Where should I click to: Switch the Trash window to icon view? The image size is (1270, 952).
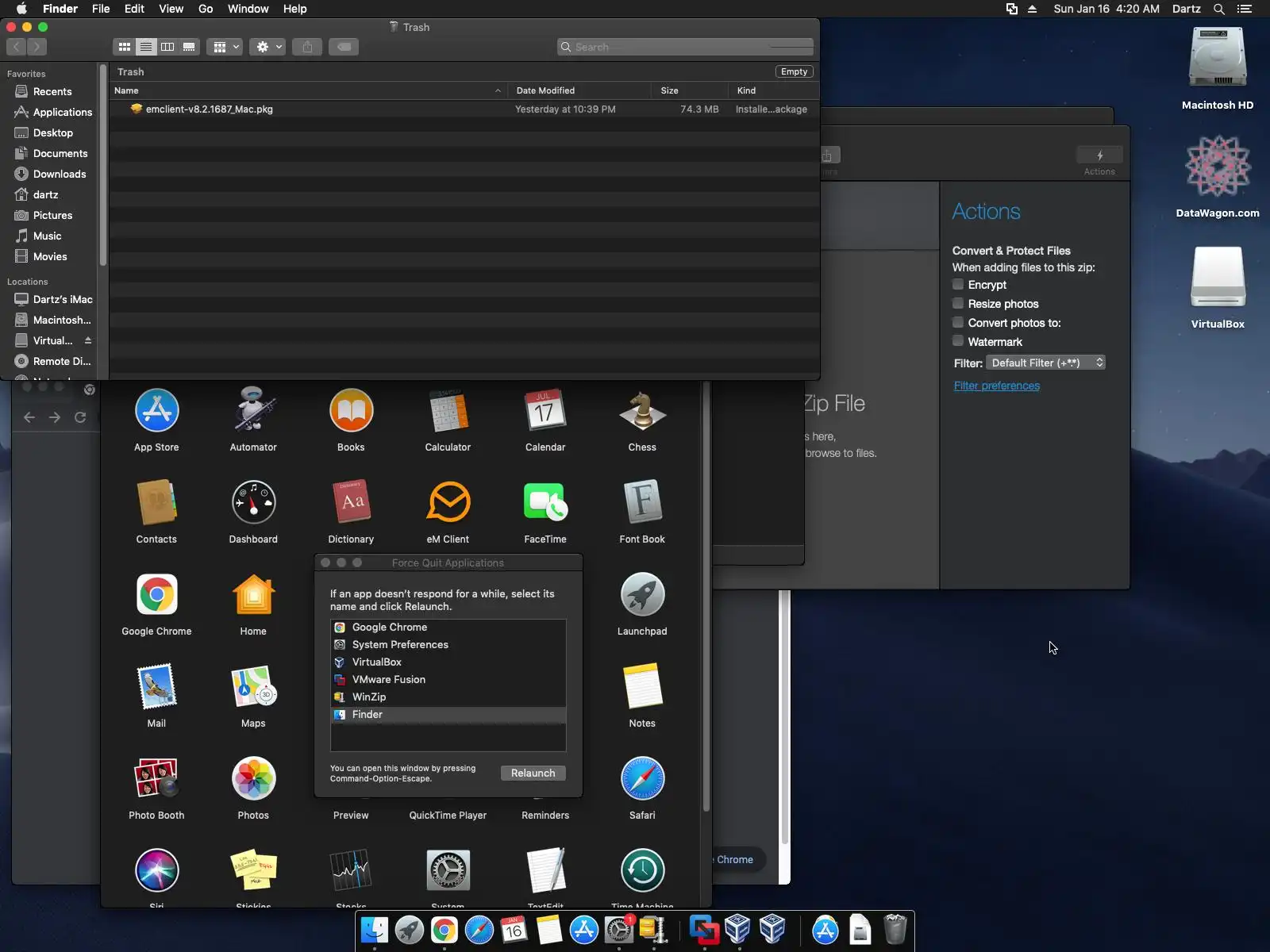click(125, 47)
